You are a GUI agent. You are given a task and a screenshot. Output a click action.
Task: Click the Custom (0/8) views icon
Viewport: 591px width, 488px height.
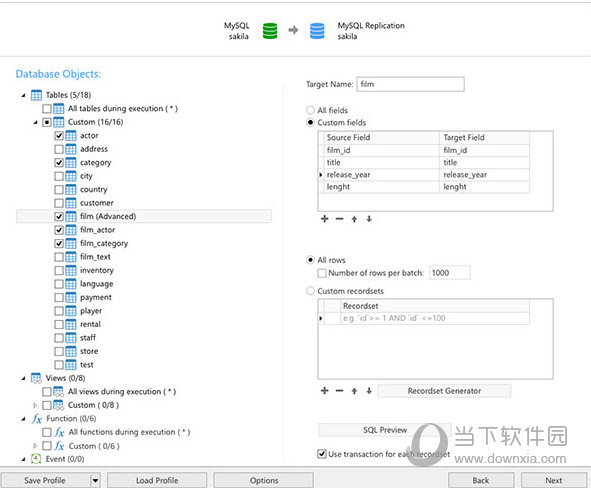click(x=58, y=405)
